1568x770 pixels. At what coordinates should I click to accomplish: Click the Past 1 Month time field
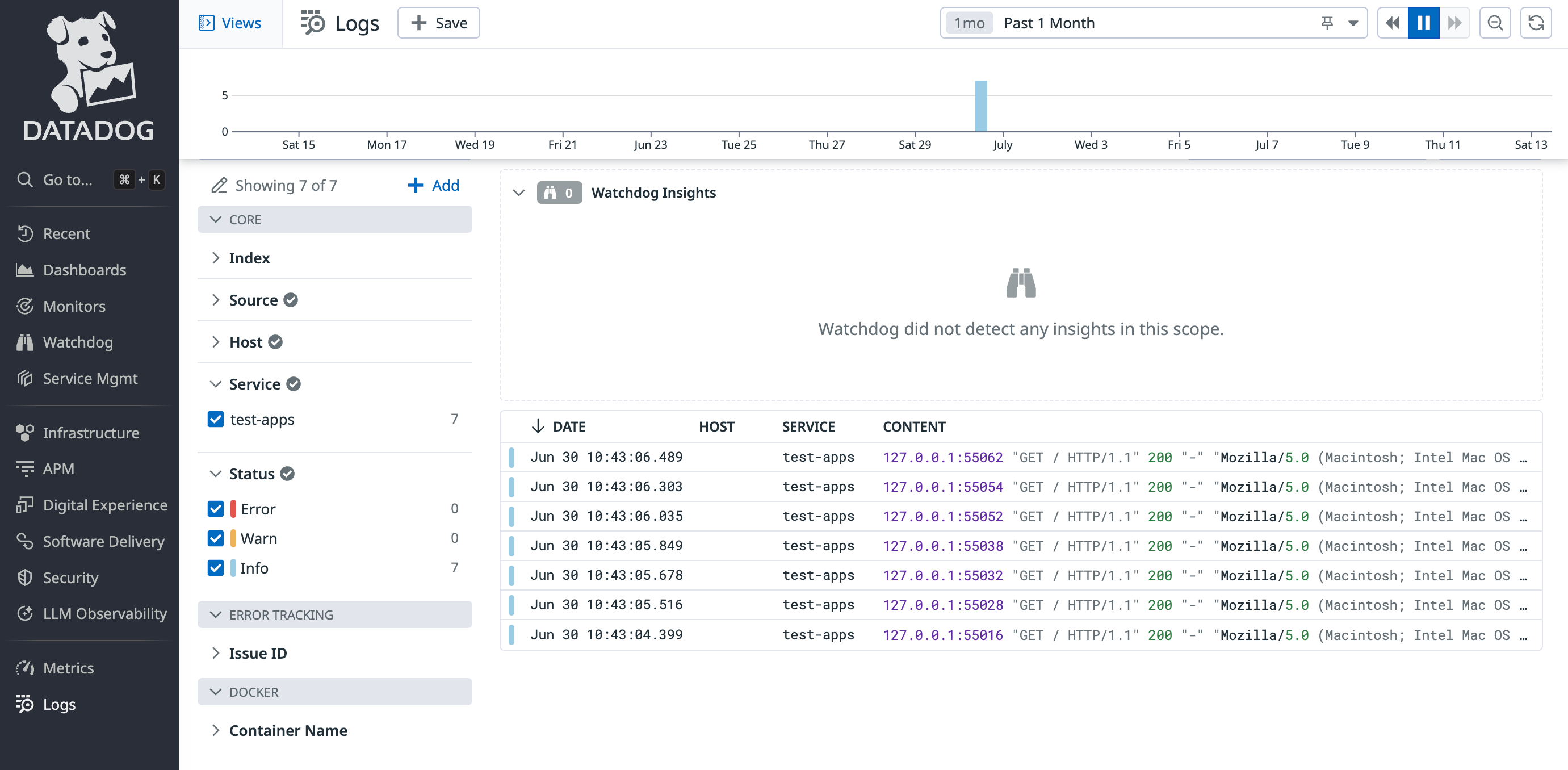pos(1154,23)
